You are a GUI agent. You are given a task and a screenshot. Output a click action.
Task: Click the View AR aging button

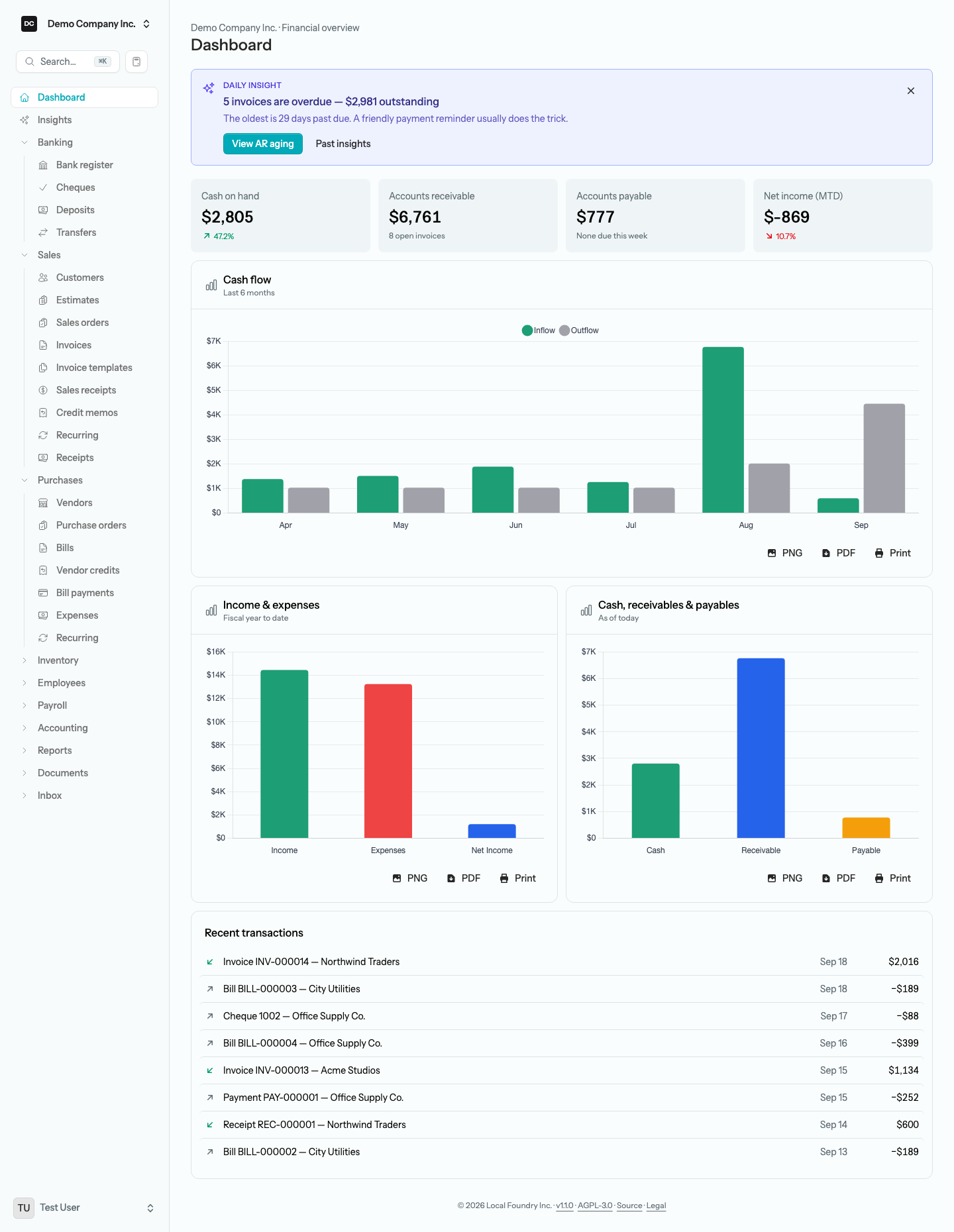[263, 144]
